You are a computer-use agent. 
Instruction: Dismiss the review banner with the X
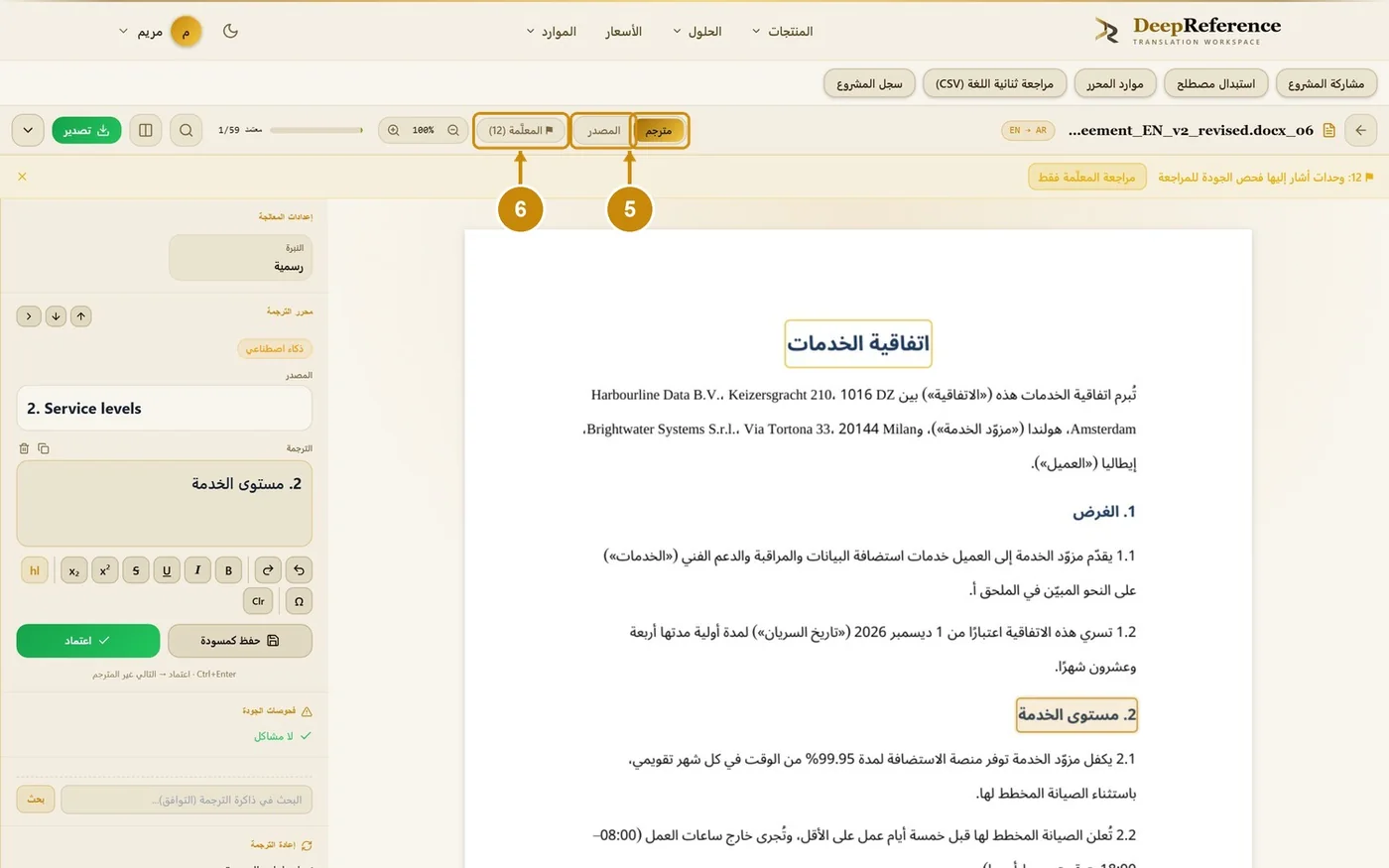click(x=22, y=177)
